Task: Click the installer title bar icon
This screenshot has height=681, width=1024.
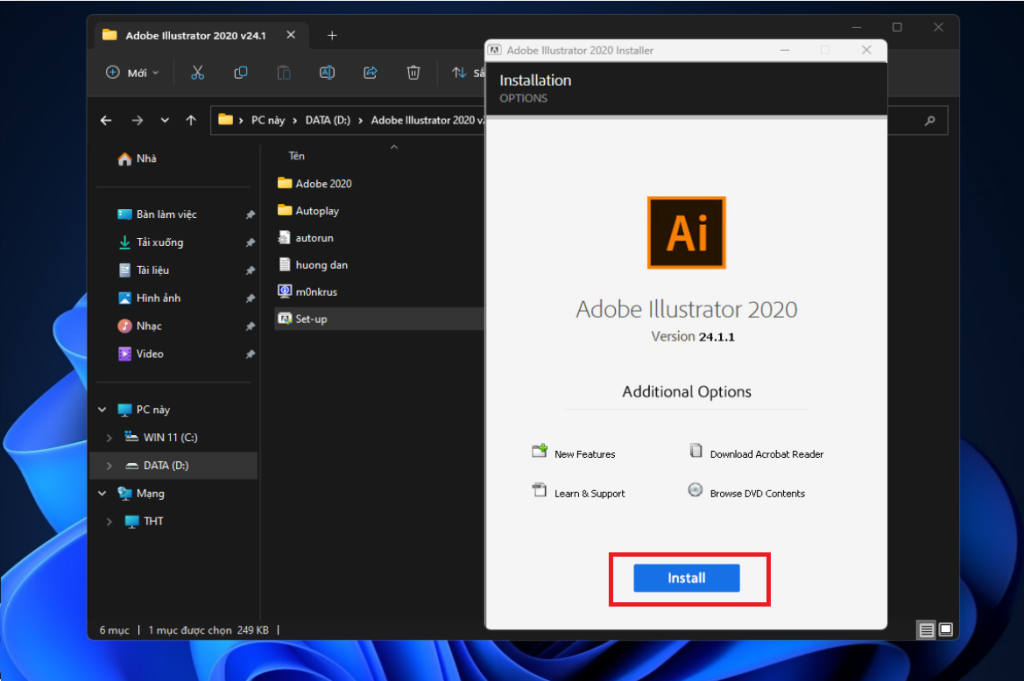Action: (x=495, y=50)
